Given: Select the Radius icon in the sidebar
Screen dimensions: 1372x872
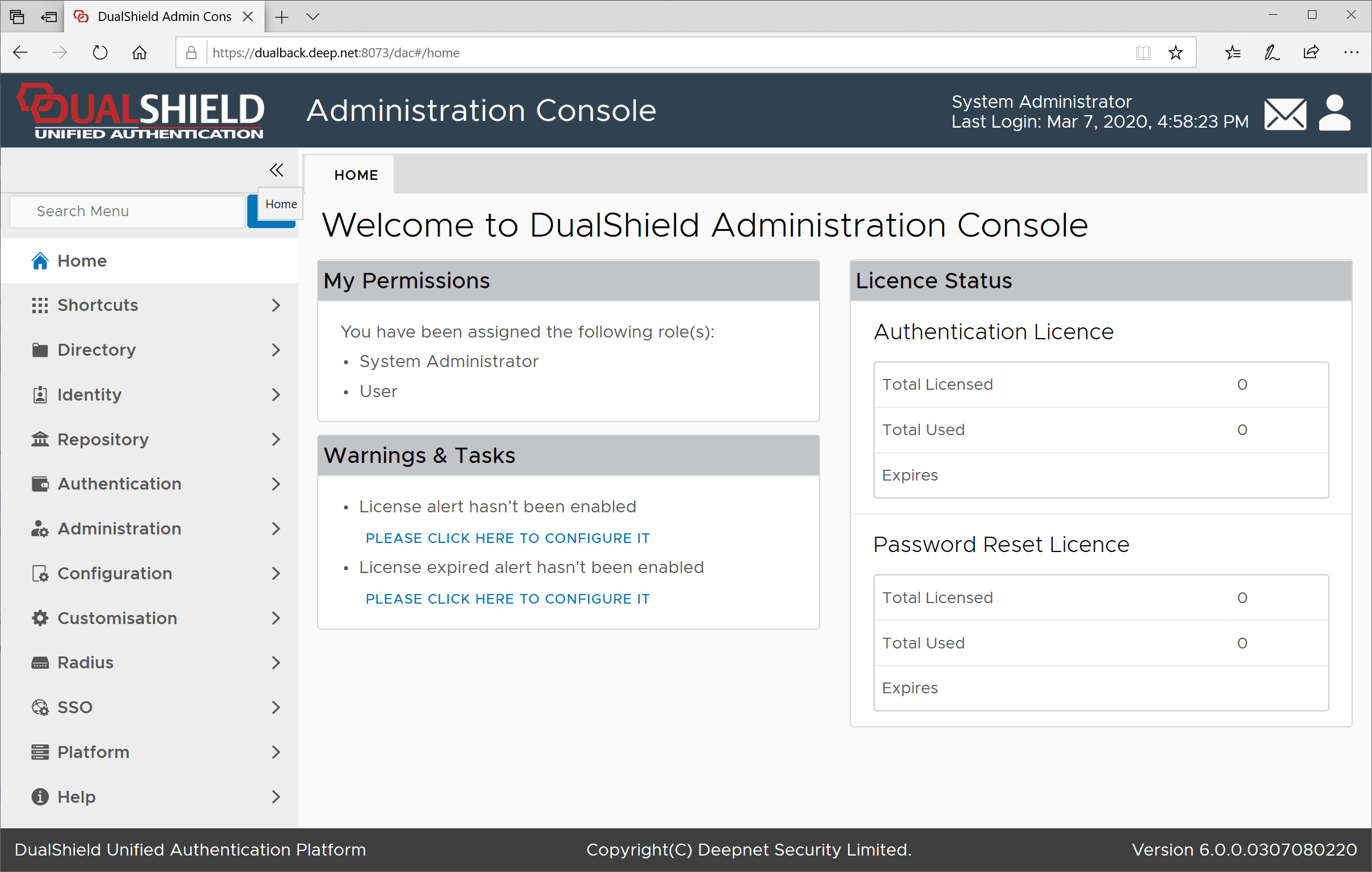Looking at the screenshot, I should (40, 662).
